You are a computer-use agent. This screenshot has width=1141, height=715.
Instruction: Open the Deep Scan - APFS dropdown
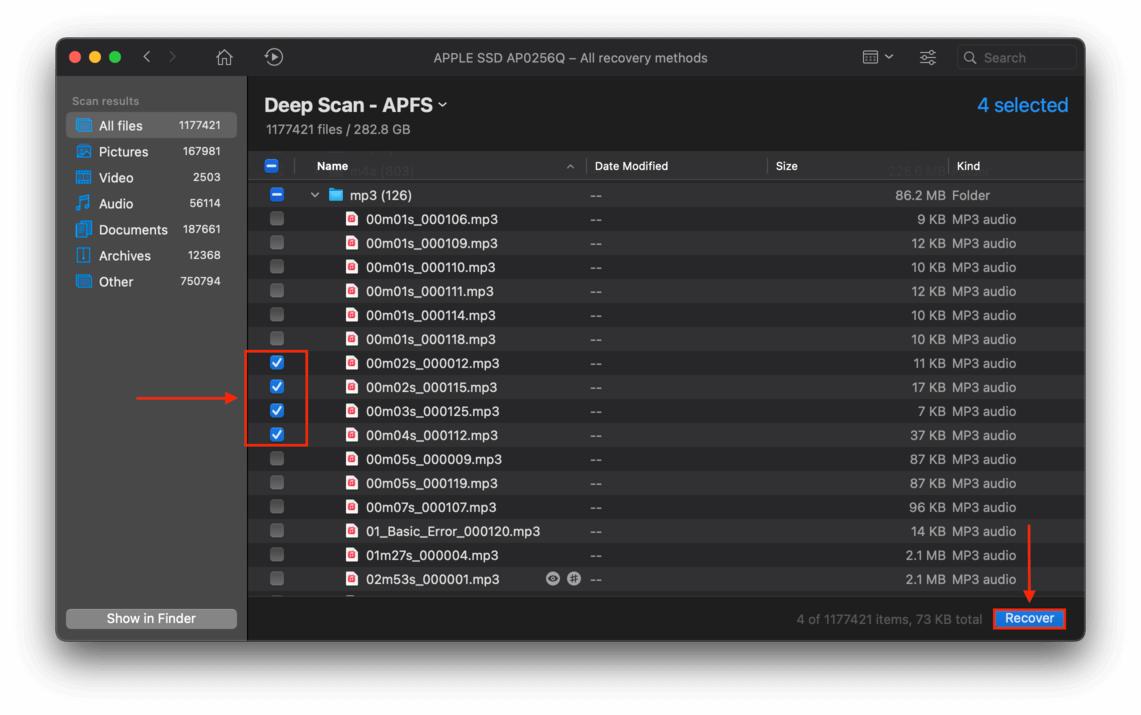pyautogui.click(x=356, y=105)
